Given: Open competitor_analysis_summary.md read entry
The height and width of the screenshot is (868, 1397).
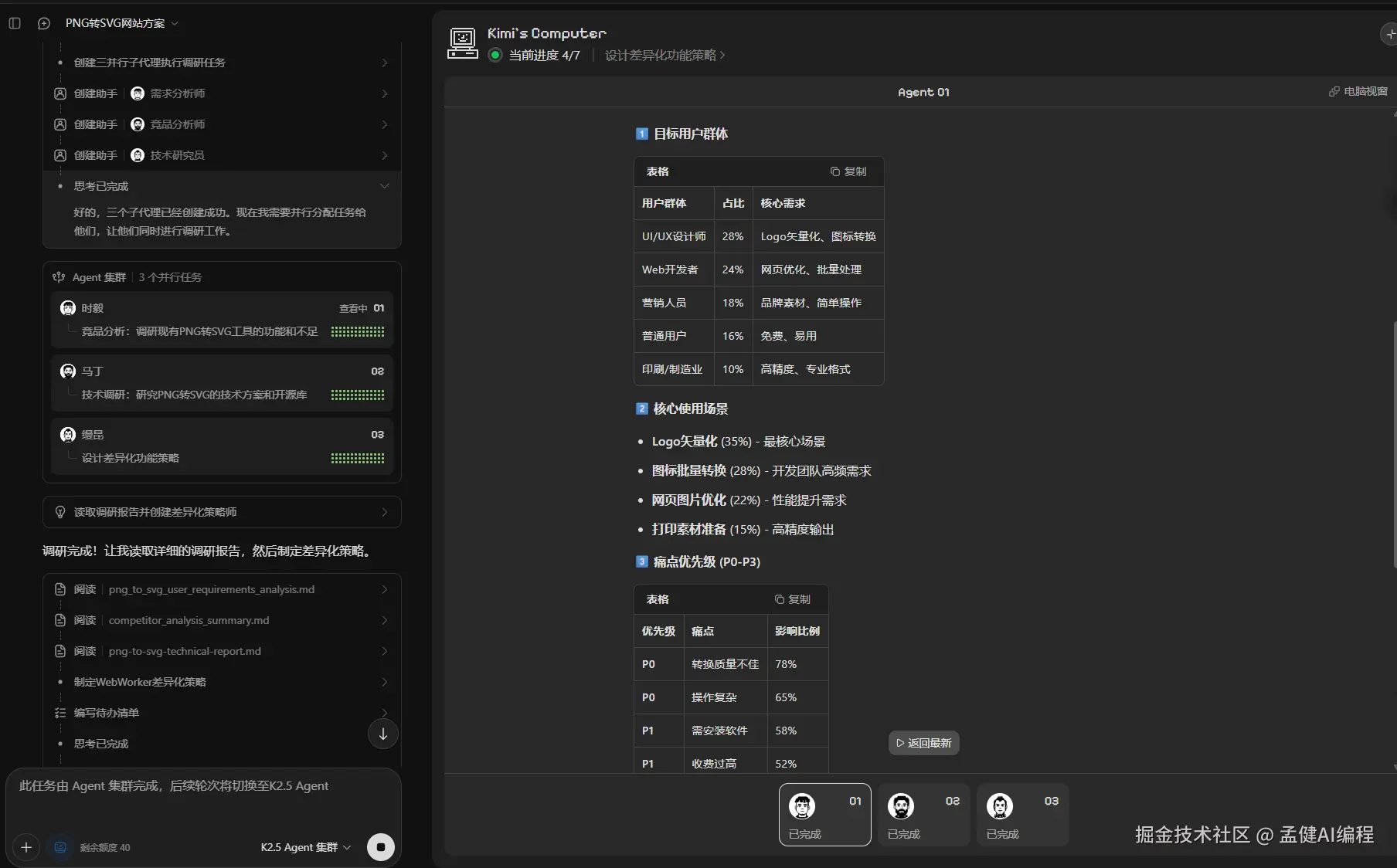Looking at the screenshot, I should coord(222,620).
